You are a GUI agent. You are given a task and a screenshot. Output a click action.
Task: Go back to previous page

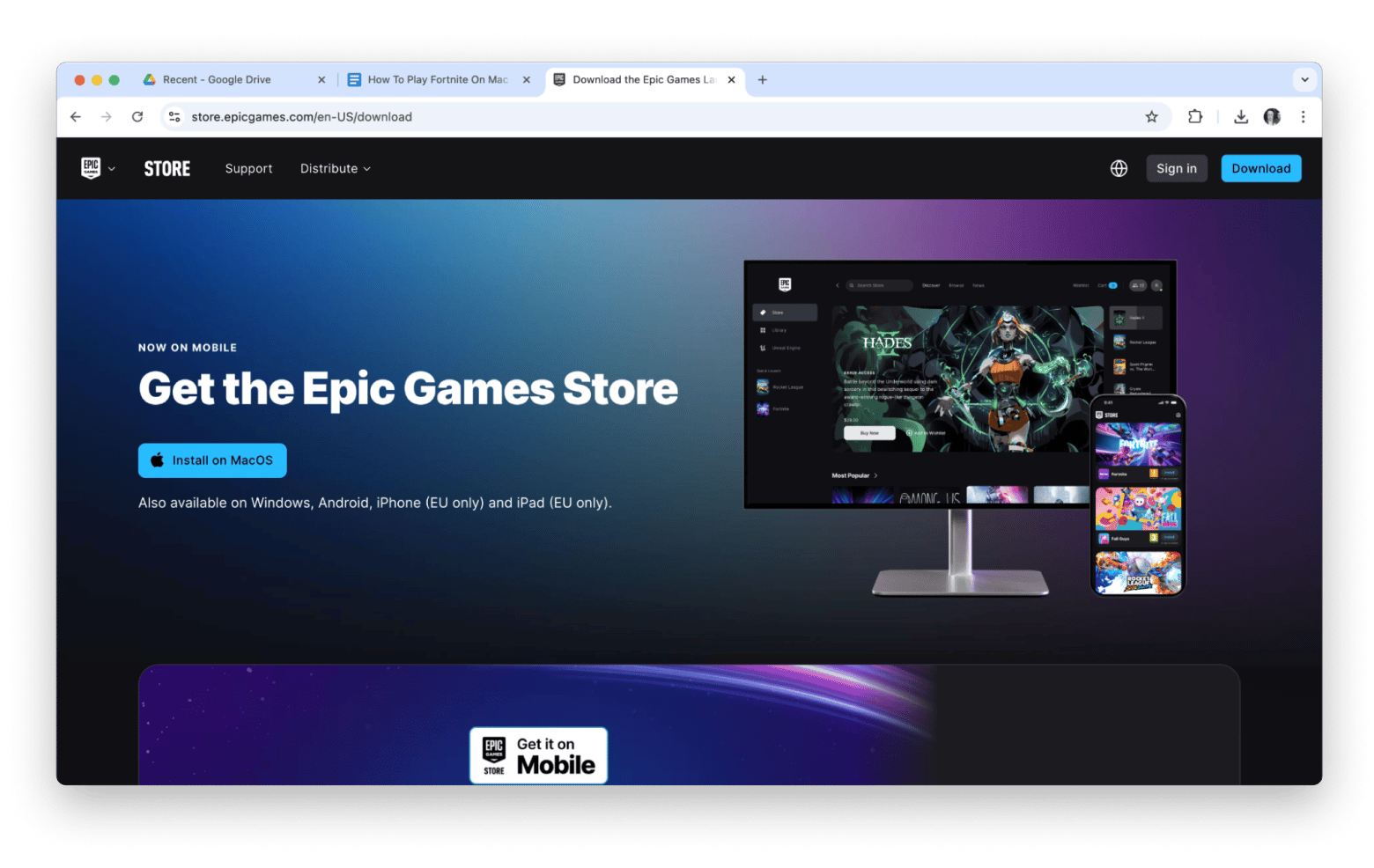point(76,117)
